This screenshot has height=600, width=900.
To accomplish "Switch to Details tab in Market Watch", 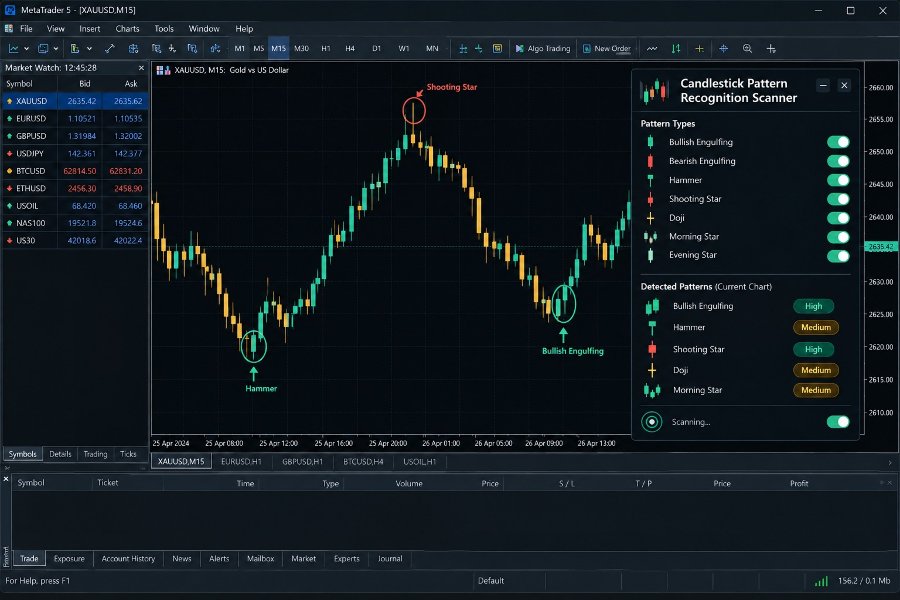I will point(60,454).
